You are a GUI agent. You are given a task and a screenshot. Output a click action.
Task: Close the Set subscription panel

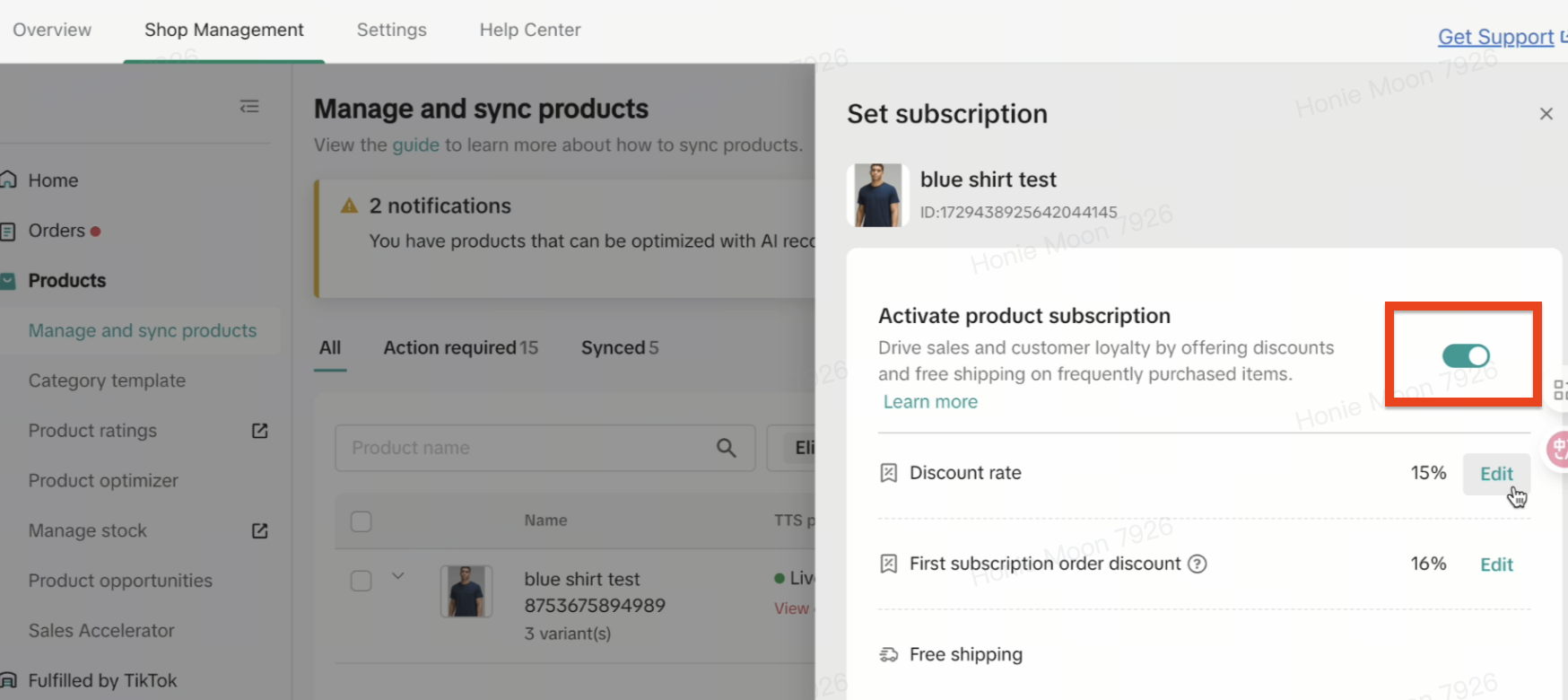click(1546, 114)
